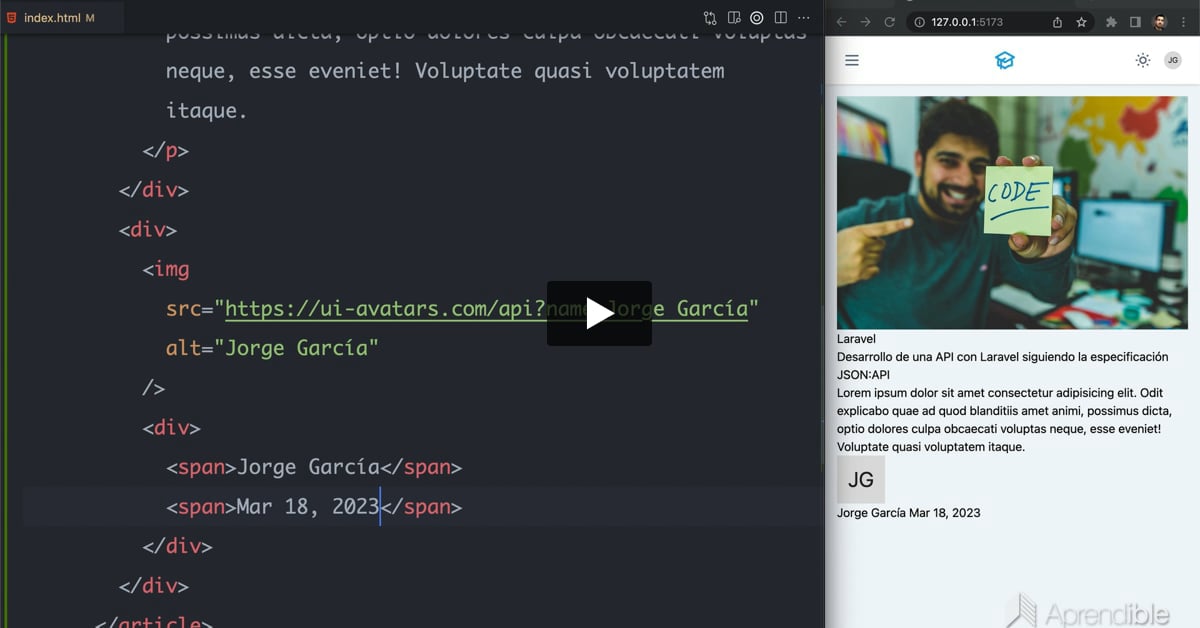Toggle the browser side panel icon
The width and height of the screenshot is (1200, 628).
coord(1135,22)
